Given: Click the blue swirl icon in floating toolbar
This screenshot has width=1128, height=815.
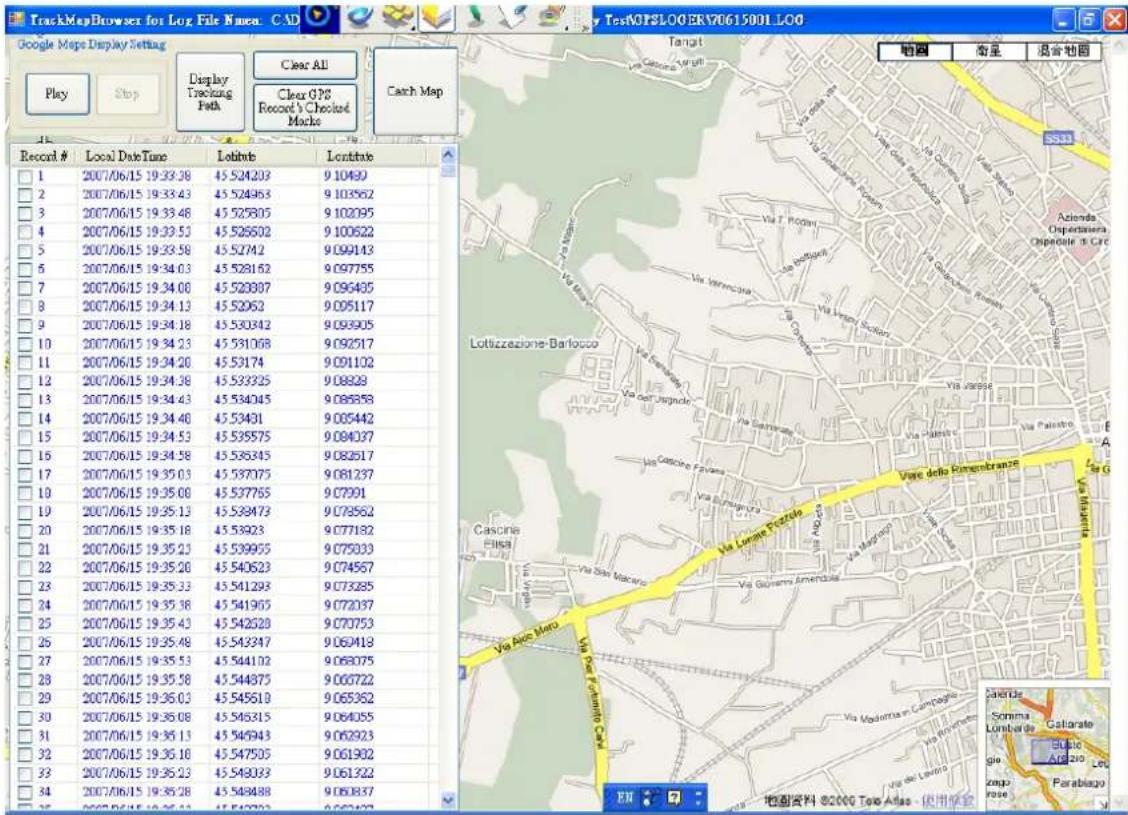Looking at the screenshot, I should 359,17.
